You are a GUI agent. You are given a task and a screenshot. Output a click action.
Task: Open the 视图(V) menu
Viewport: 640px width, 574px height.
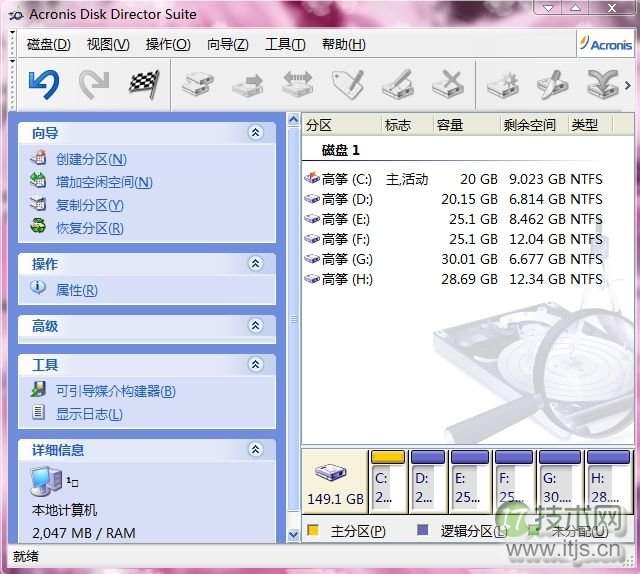pyautogui.click(x=108, y=44)
